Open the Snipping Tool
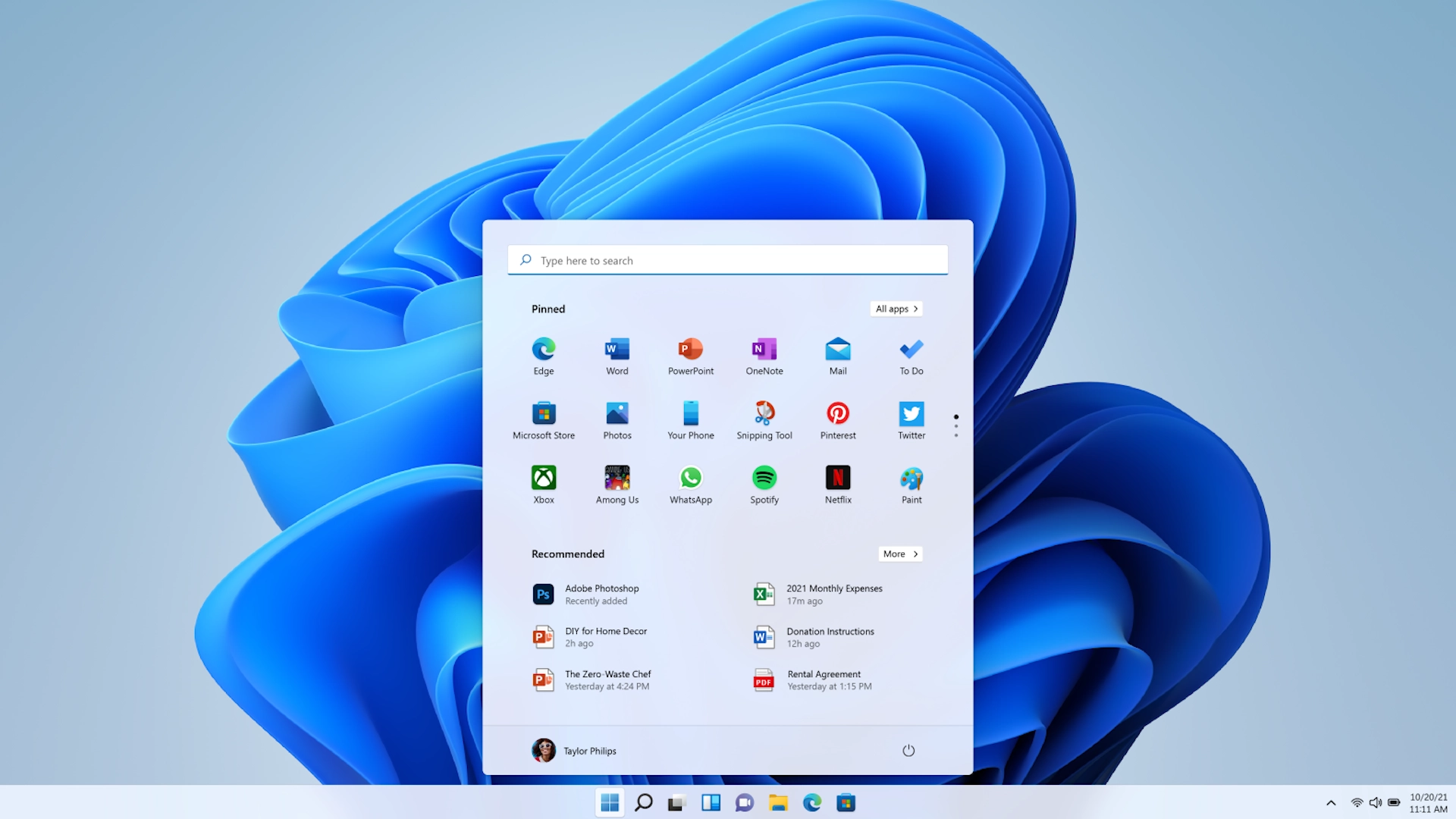This screenshot has height=819, width=1456. pos(764,421)
